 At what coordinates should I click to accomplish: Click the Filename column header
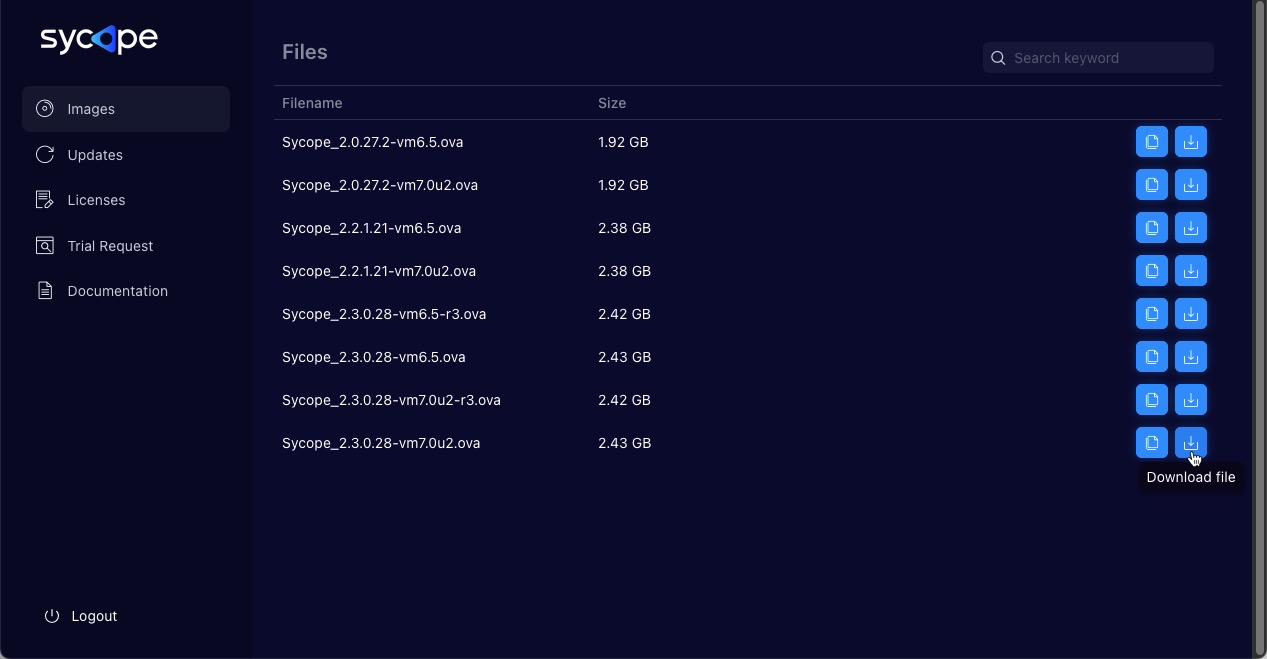[x=312, y=103]
